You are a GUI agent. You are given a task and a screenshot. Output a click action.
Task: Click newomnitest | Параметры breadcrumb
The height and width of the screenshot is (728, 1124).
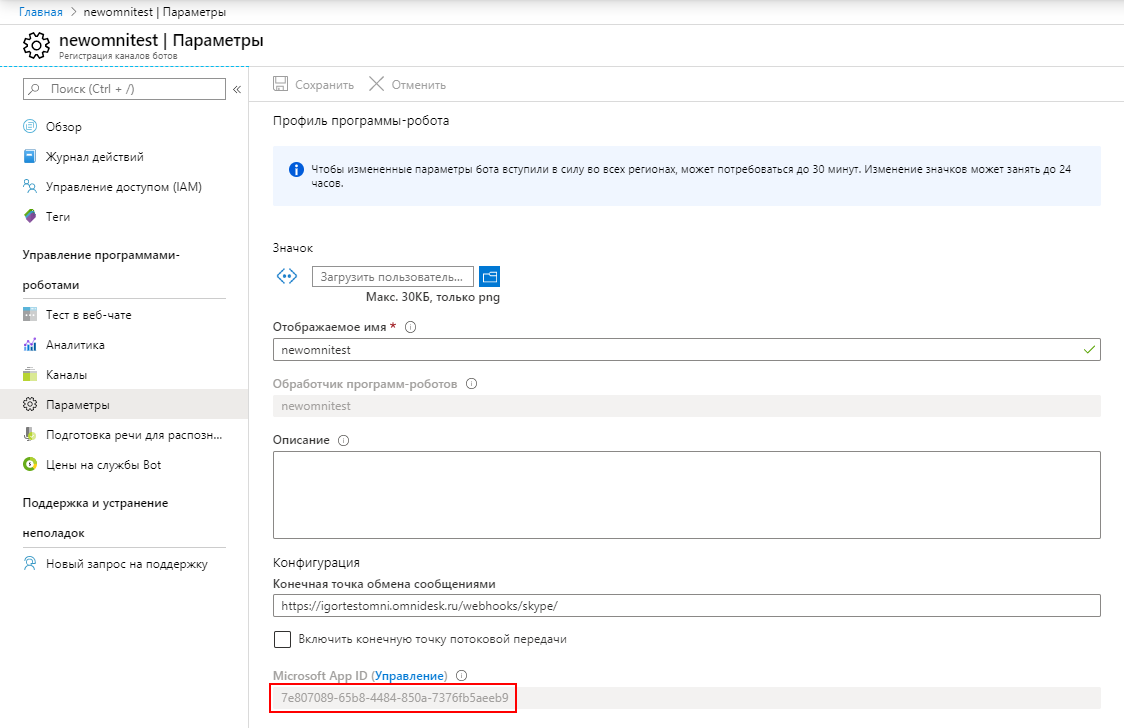[x=155, y=11]
